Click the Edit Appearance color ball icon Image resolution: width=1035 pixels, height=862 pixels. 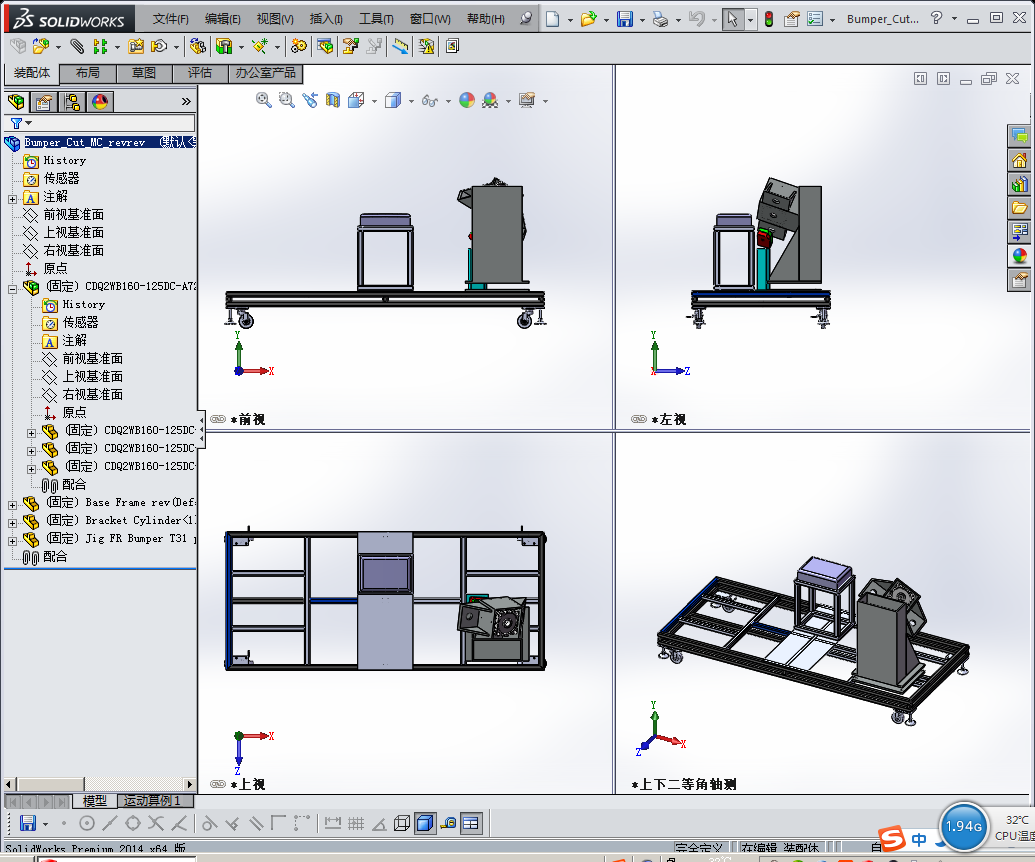pyautogui.click(x=467, y=100)
